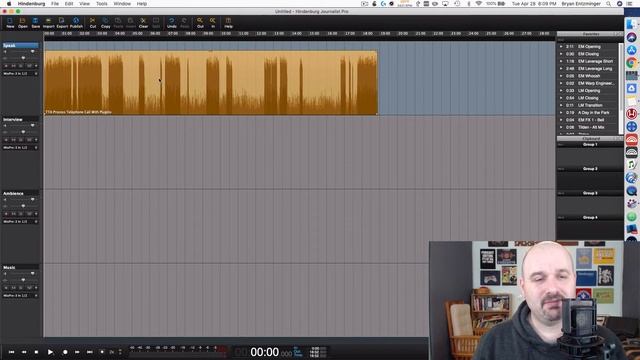Screen dimensions: 640x360
Task: Open the Tools menu
Action: [102, 4]
